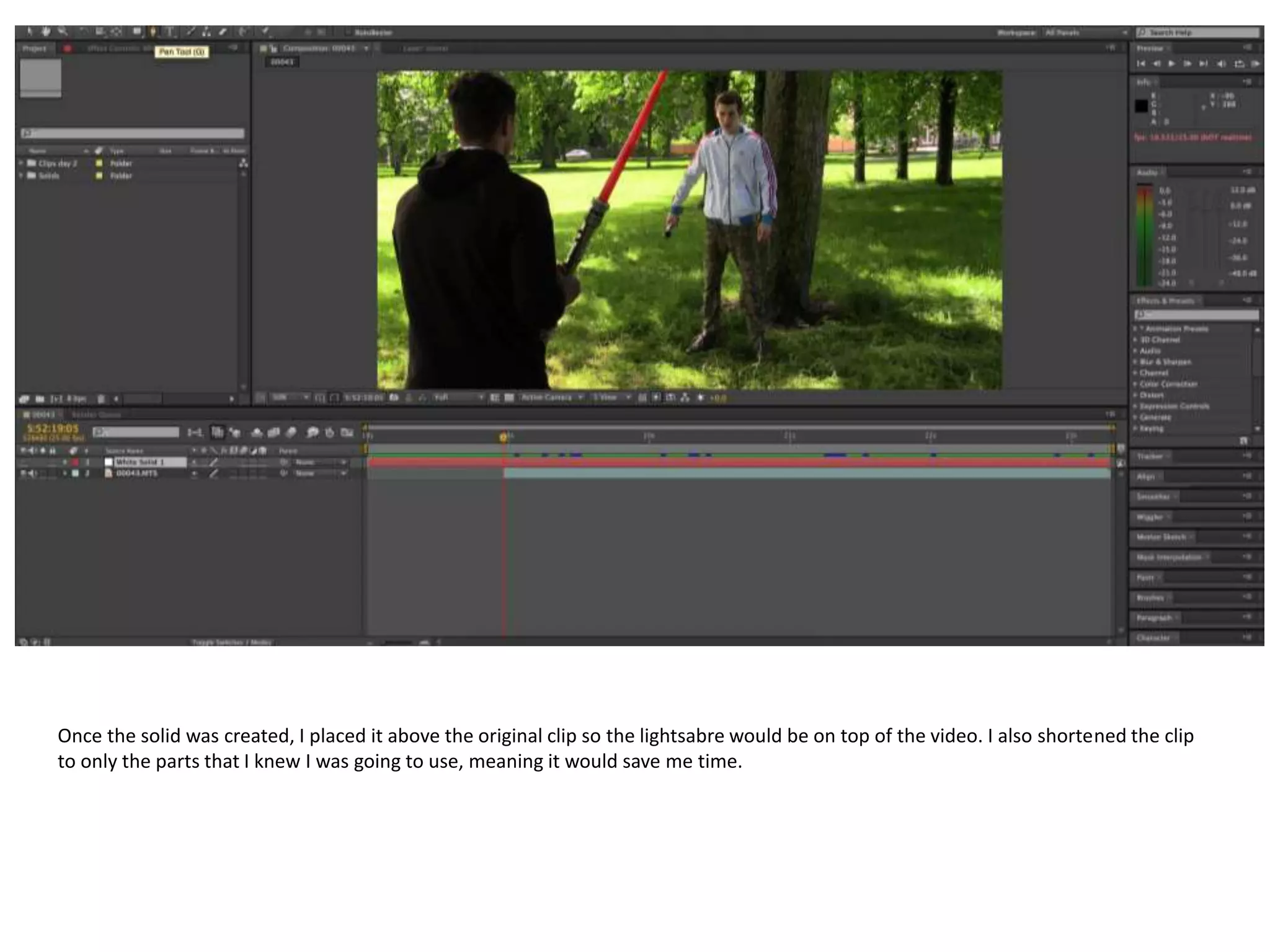1270x952 pixels.
Task: Toggle audio mute in Preview panel
Action: click(x=1221, y=63)
